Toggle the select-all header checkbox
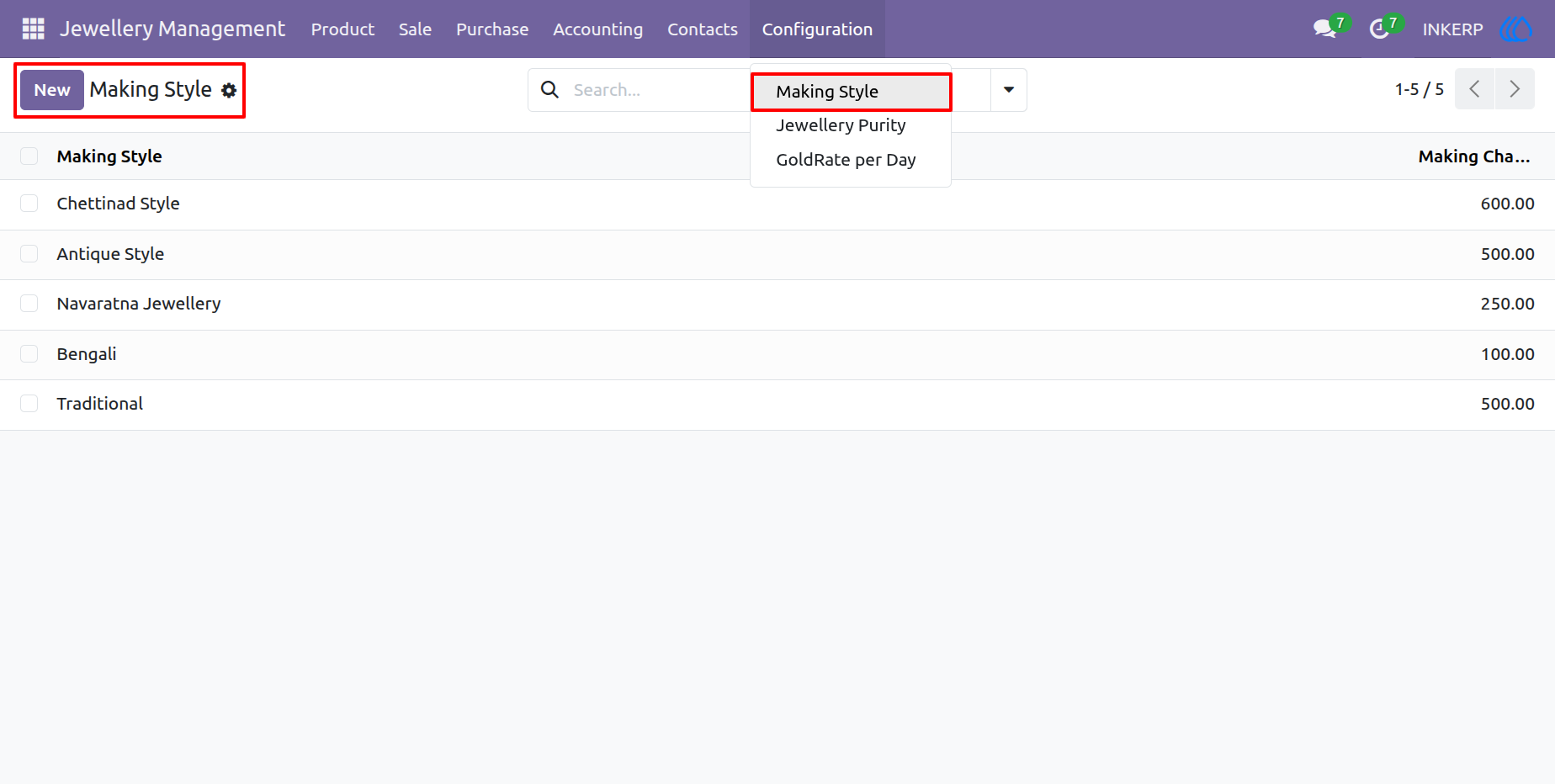The height and width of the screenshot is (784, 1555). point(29,156)
